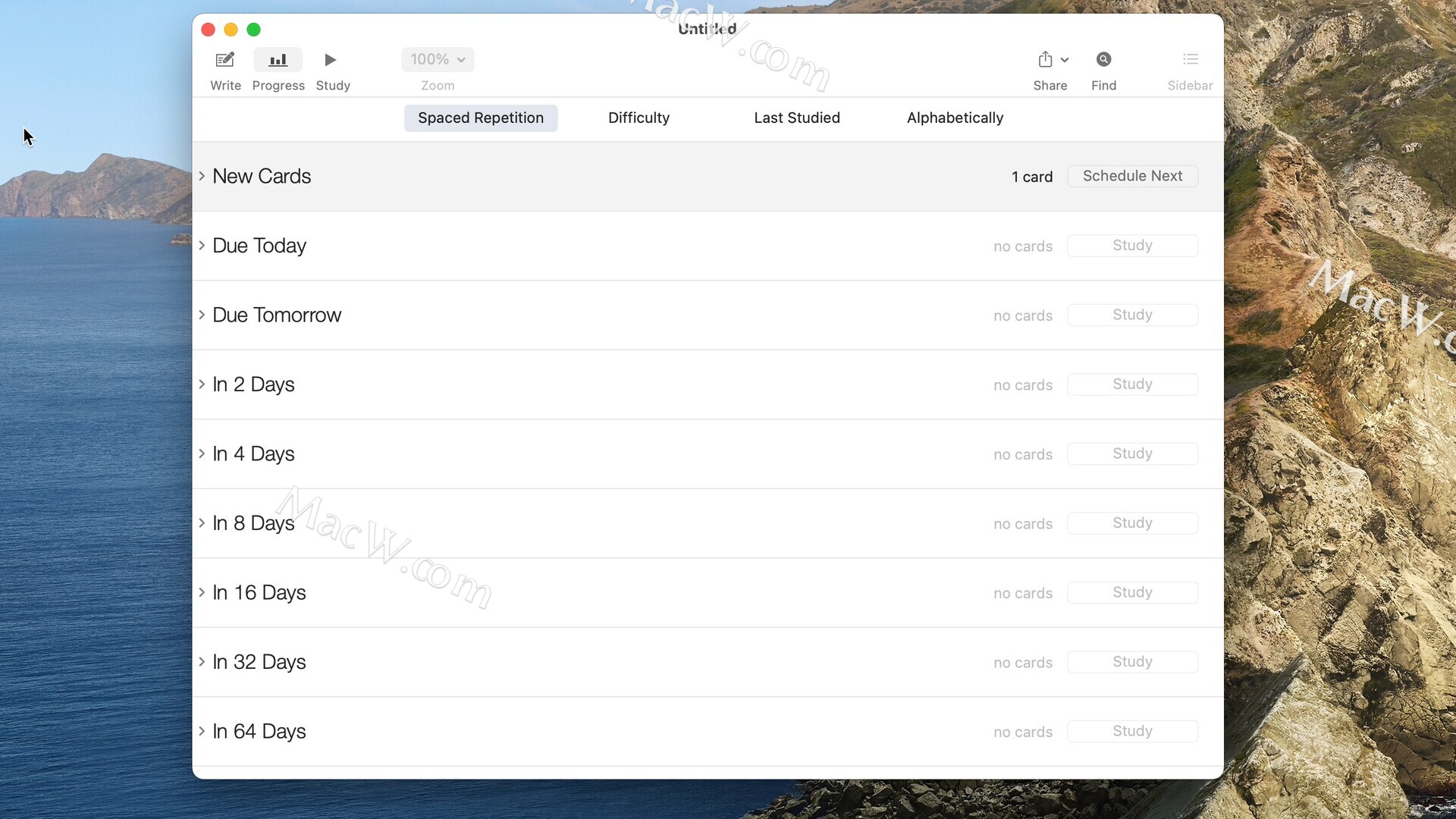Image resolution: width=1456 pixels, height=819 pixels.
Task: Click 'no cards' in Due Today row
Action: click(x=1023, y=246)
